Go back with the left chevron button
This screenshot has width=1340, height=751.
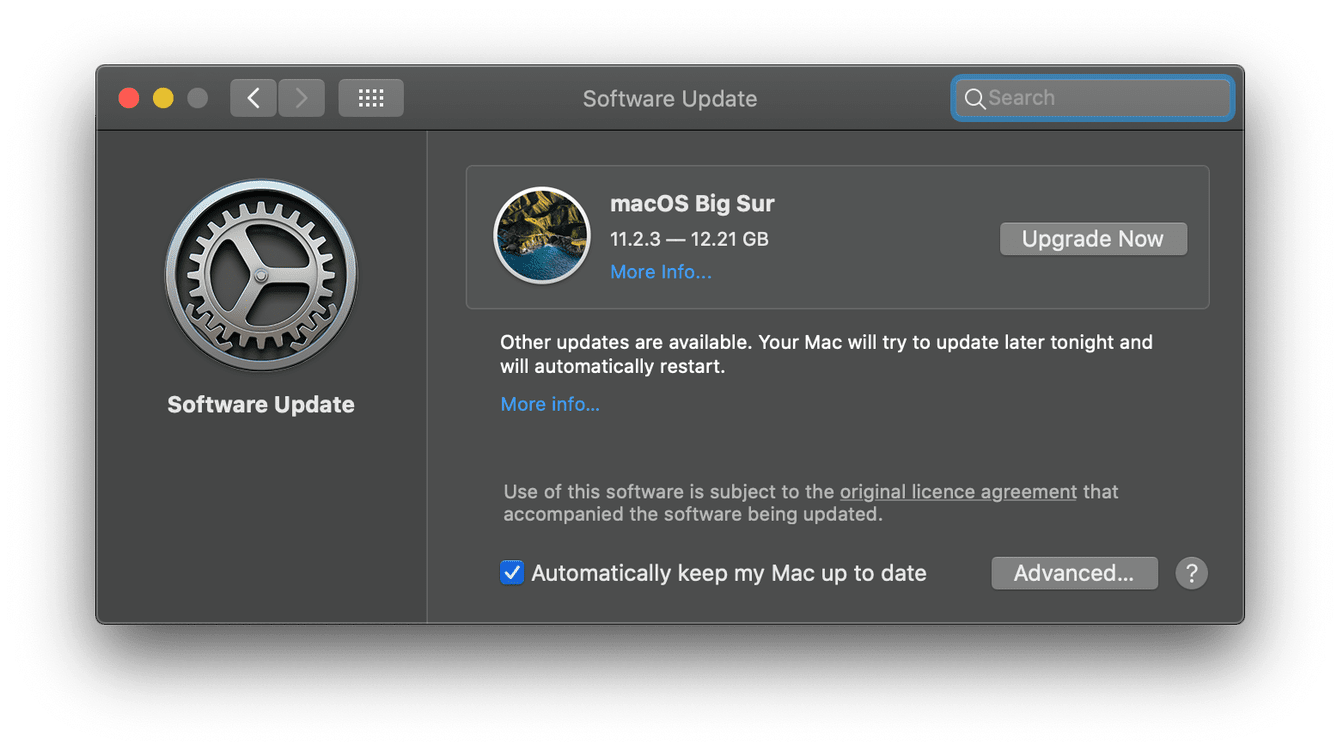(253, 98)
